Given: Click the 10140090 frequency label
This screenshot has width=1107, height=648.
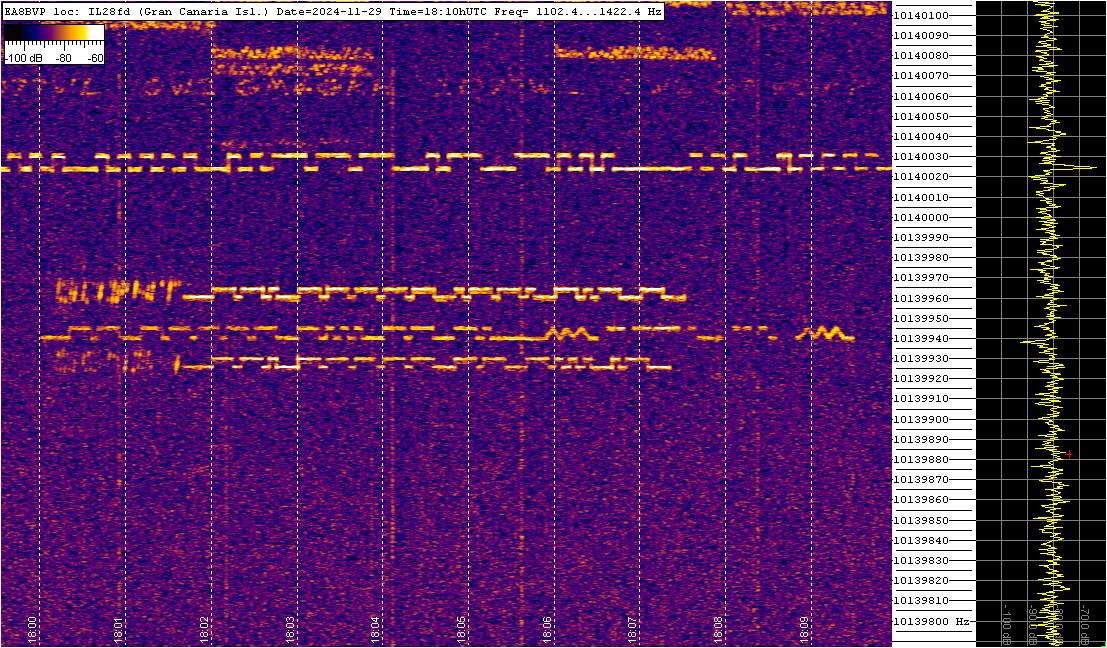Looking at the screenshot, I should tap(921, 35).
